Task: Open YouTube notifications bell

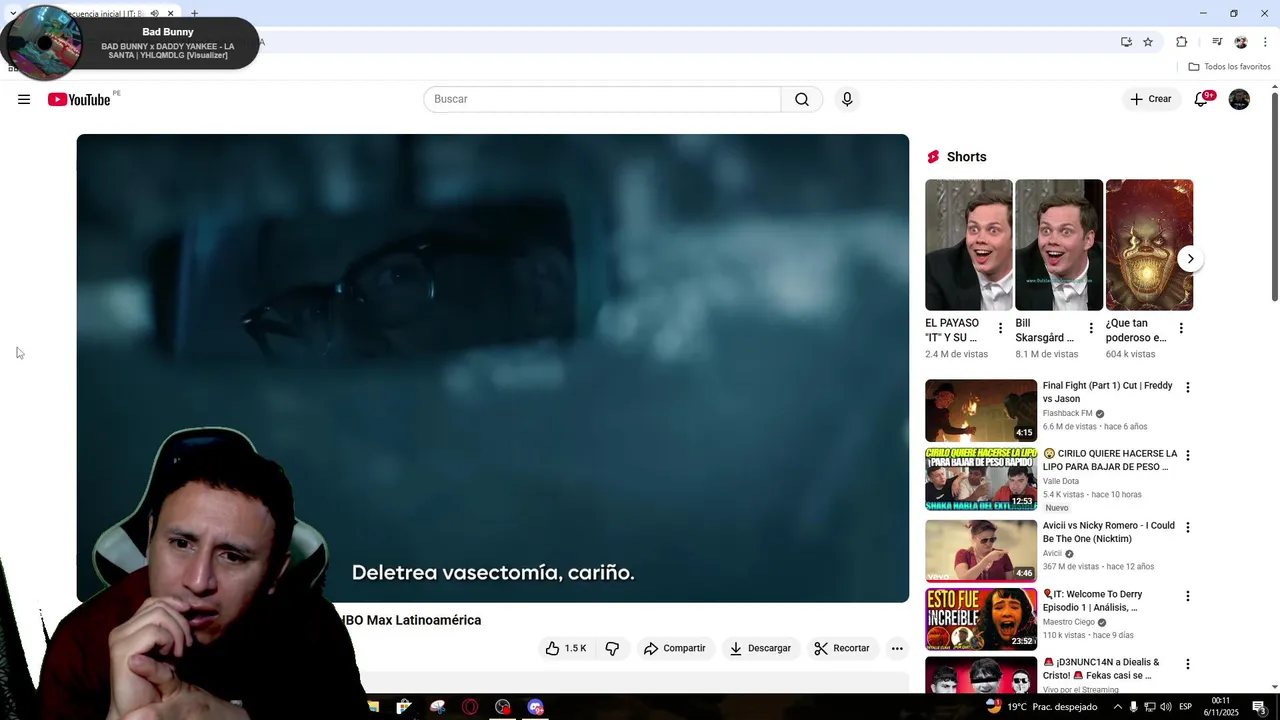Action: point(1202,99)
